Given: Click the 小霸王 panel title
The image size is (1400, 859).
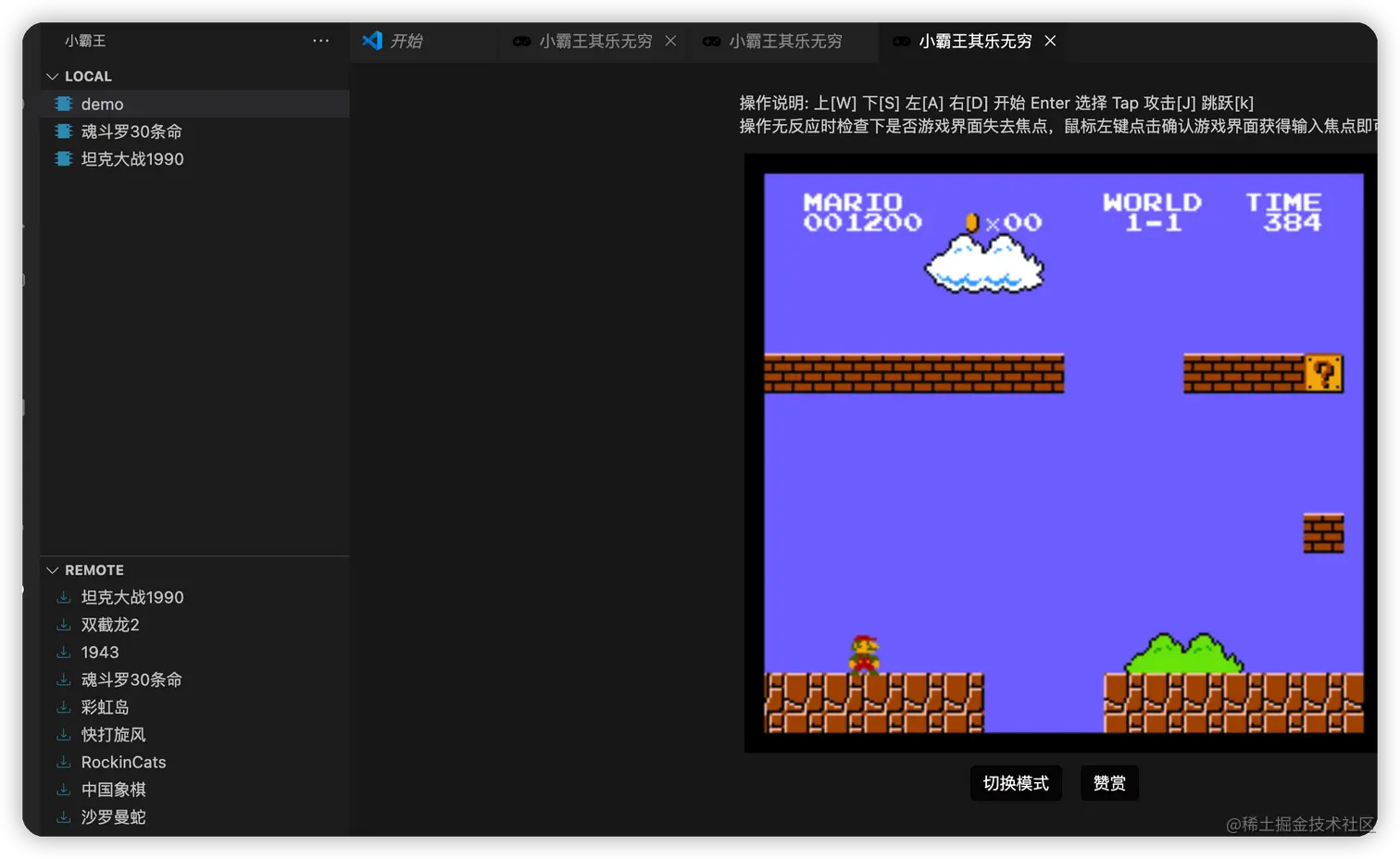Looking at the screenshot, I should pyautogui.click(x=85, y=41).
